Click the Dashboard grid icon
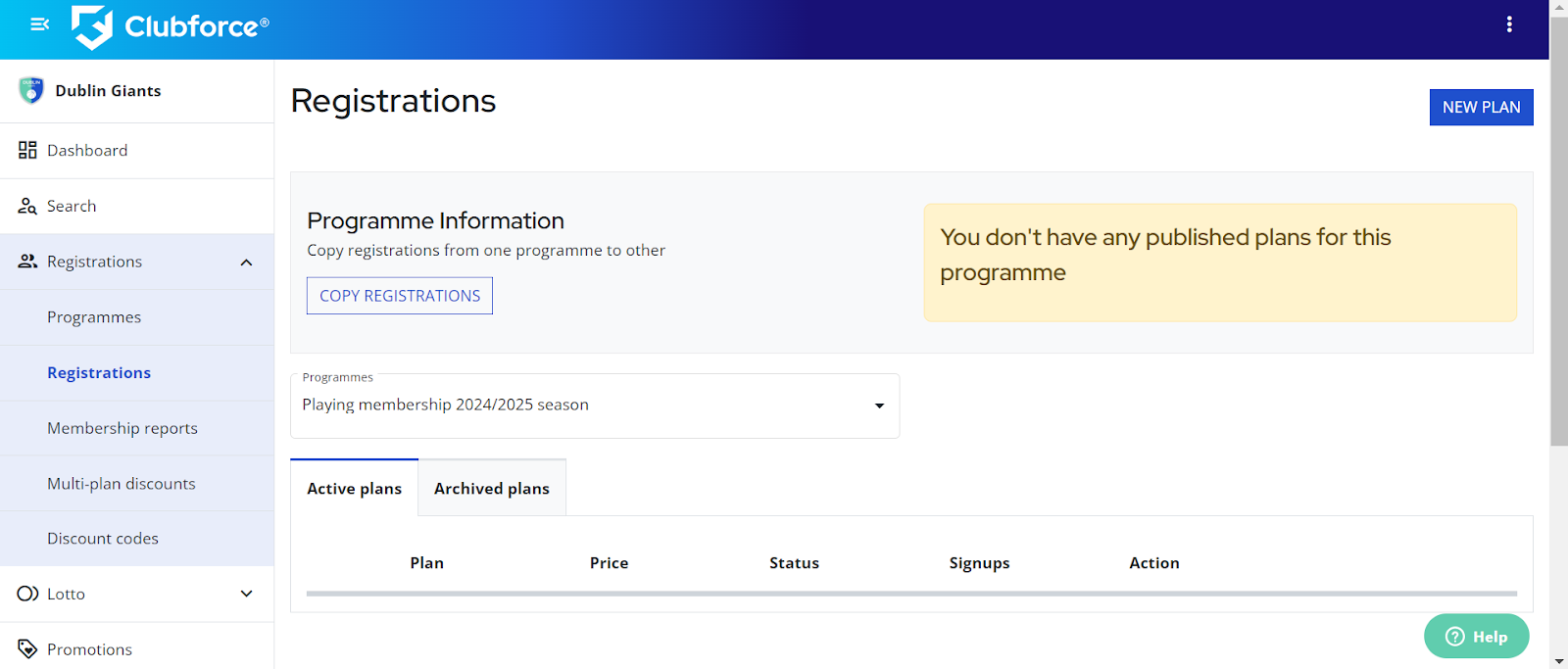1568x669 pixels. tap(27, 150)
